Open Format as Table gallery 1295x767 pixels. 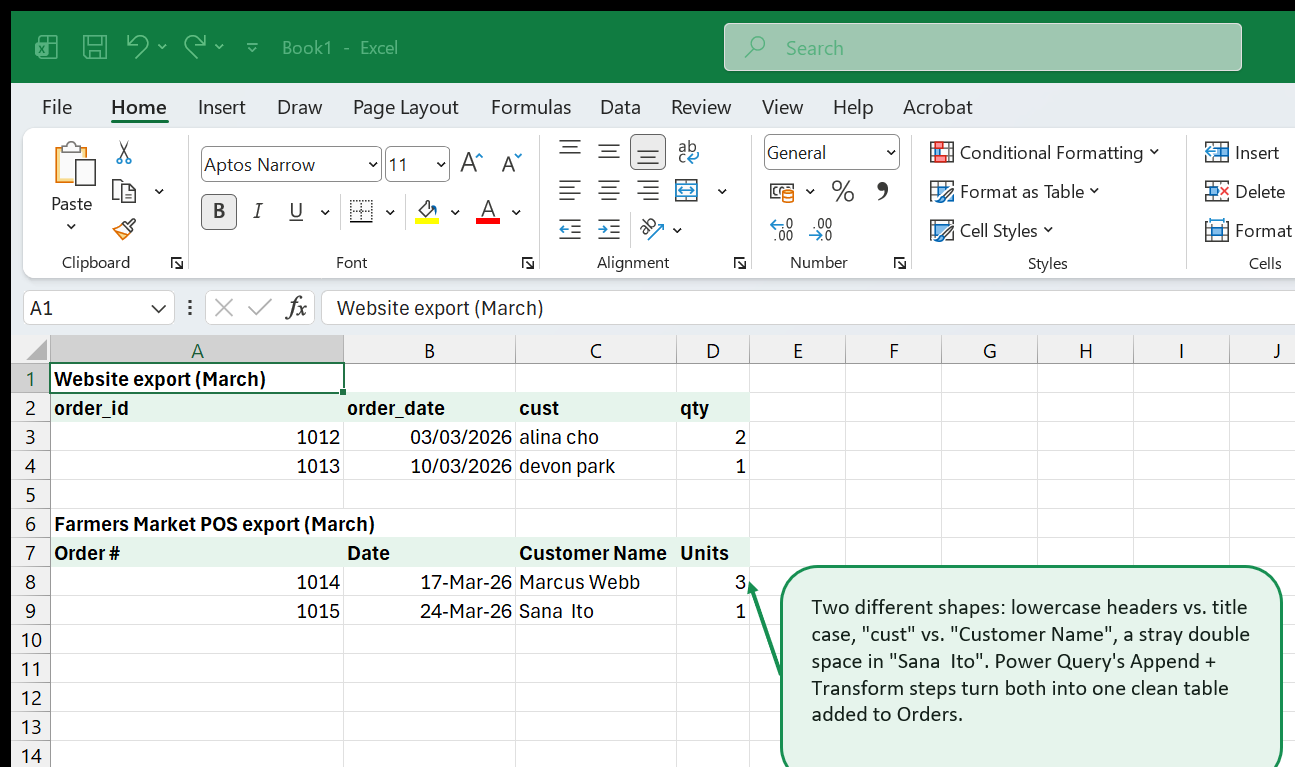coord(1015,191)
